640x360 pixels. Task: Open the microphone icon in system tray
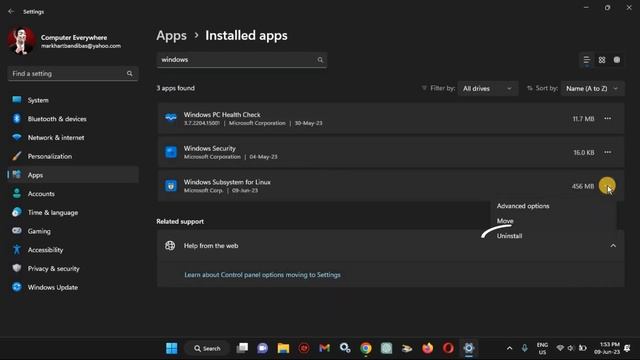coord(524,348)
